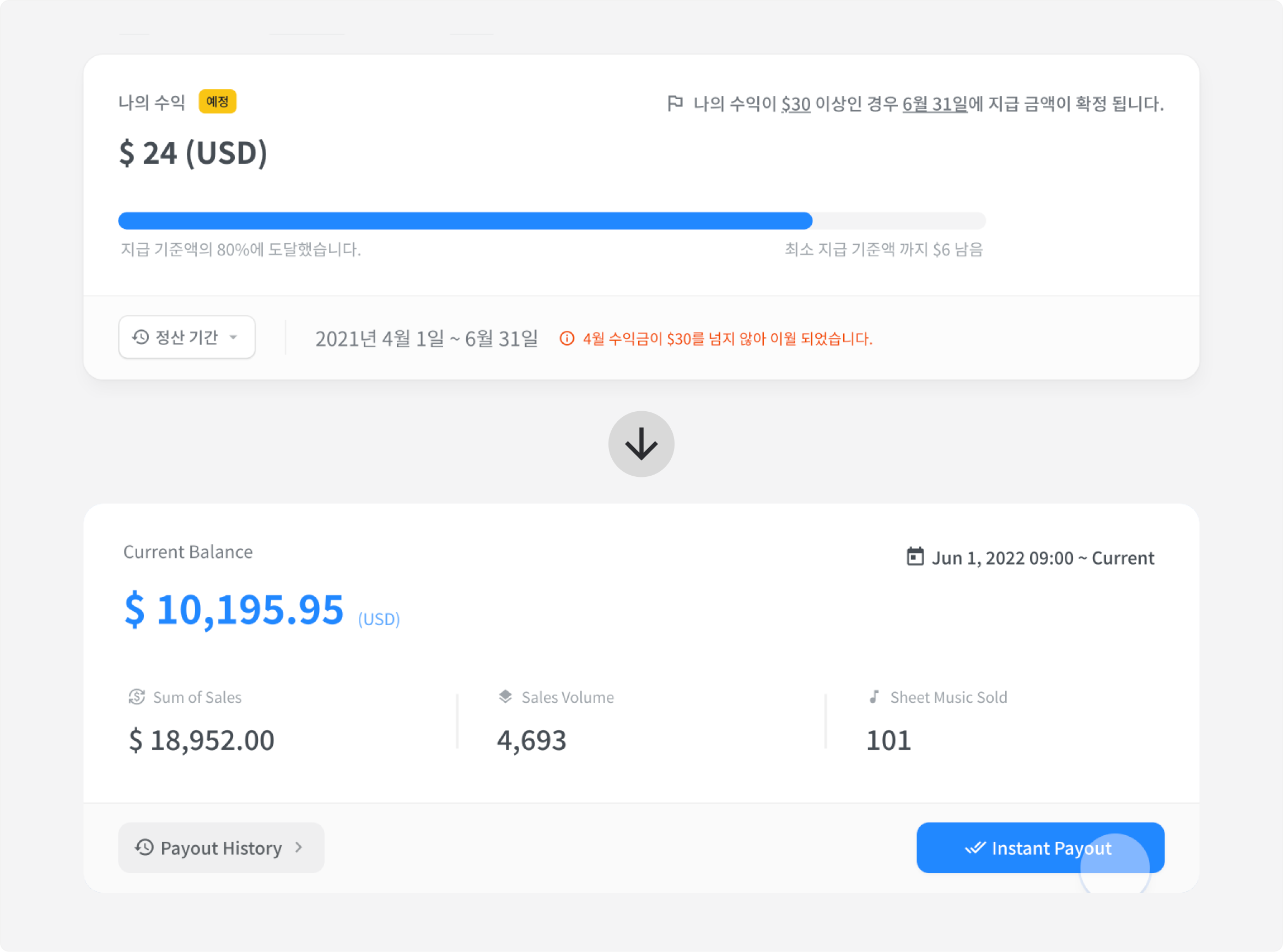The width and height of the screenshot is (1283, 952).
Task: Click the red info warning icon
Action: [x=567, y=338]
